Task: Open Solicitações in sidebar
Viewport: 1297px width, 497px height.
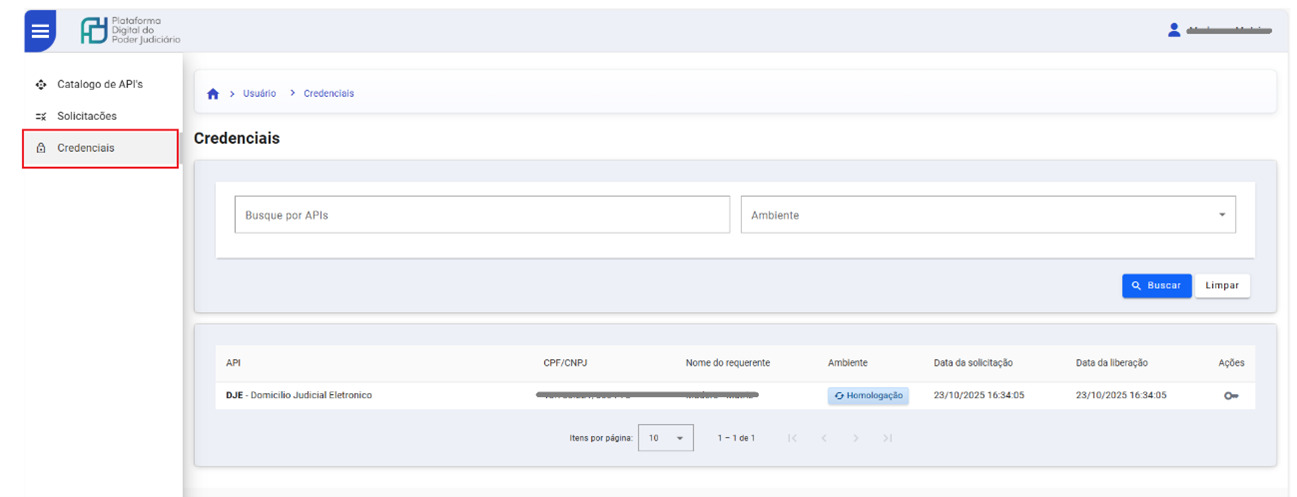Action: 86,116
